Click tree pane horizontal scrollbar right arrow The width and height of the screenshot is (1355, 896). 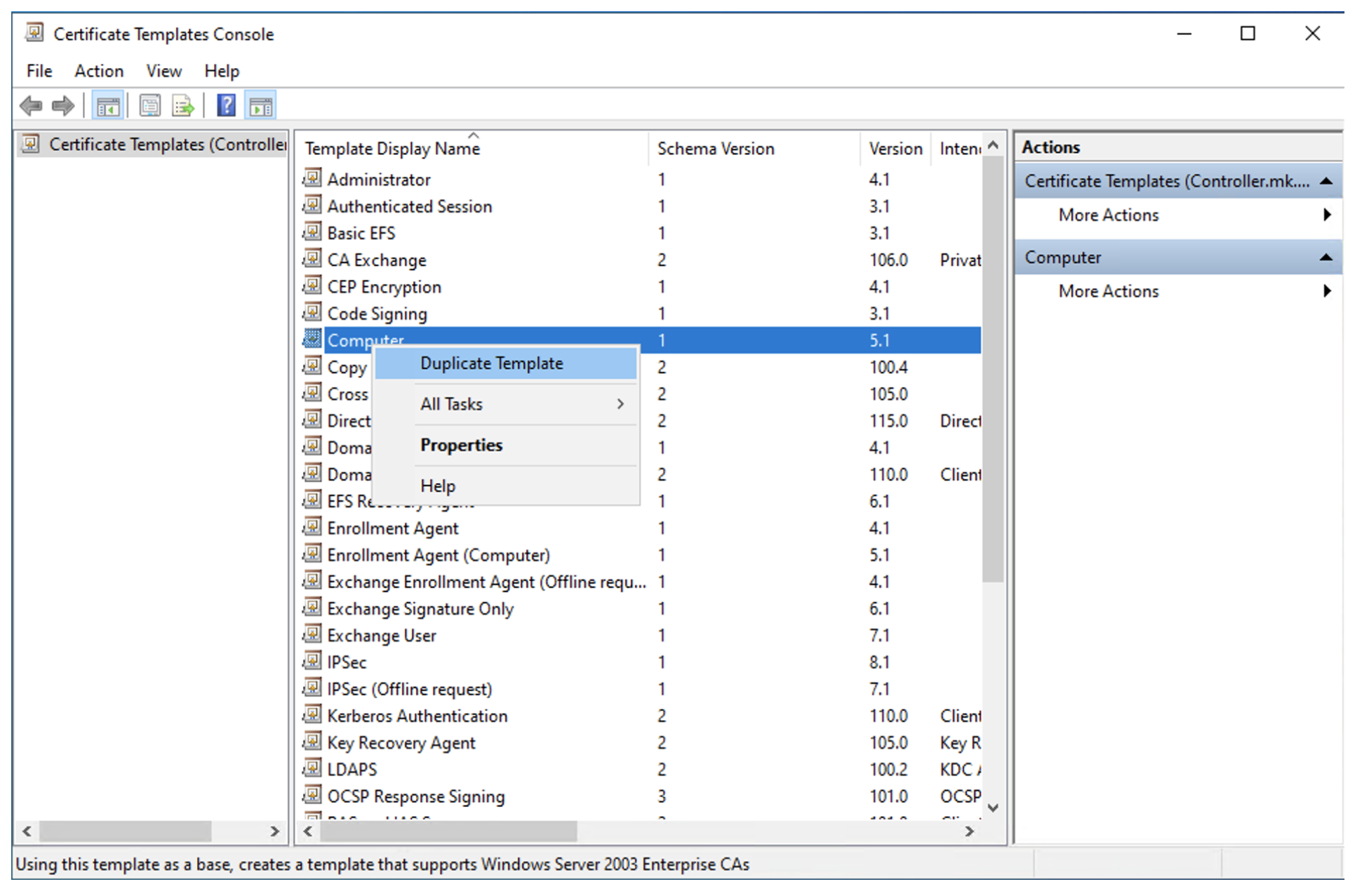click(275, 831)
